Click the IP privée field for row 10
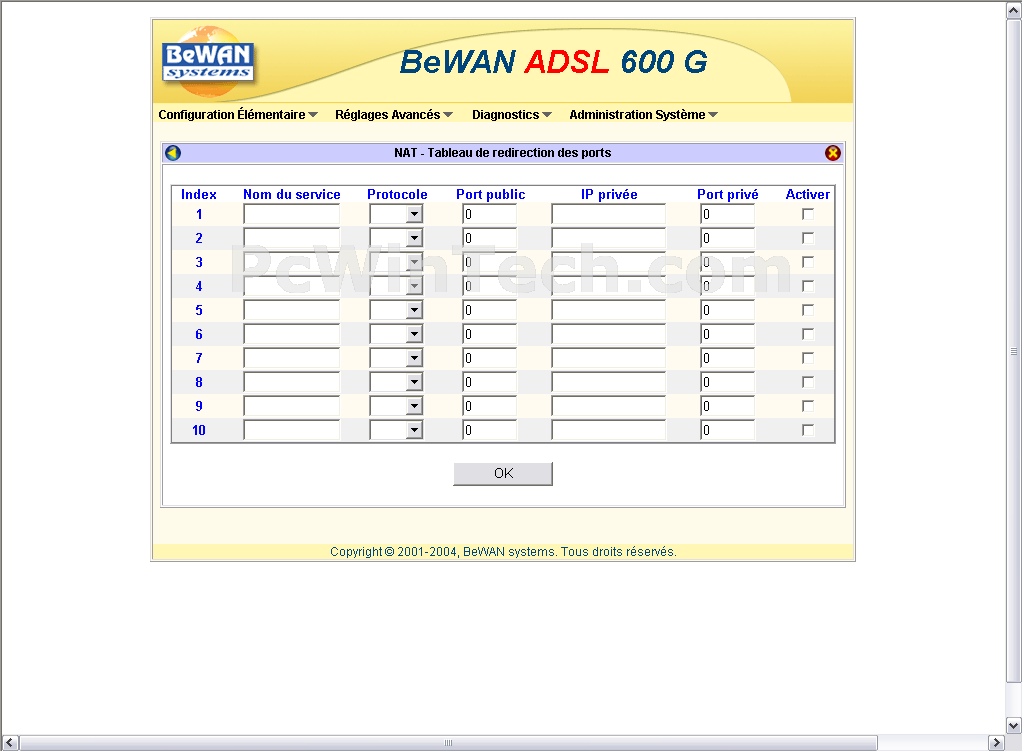This screenshot has width=1022, height=751. coord(608,430)
